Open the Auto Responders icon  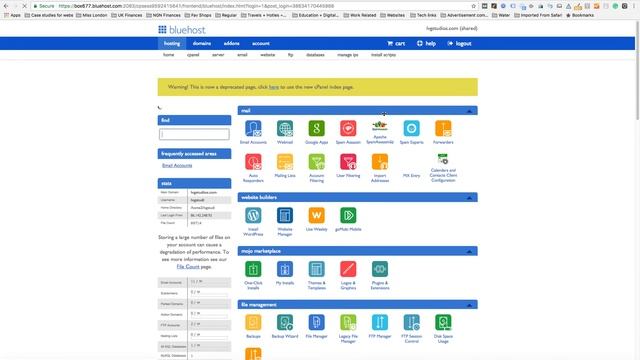253,162
